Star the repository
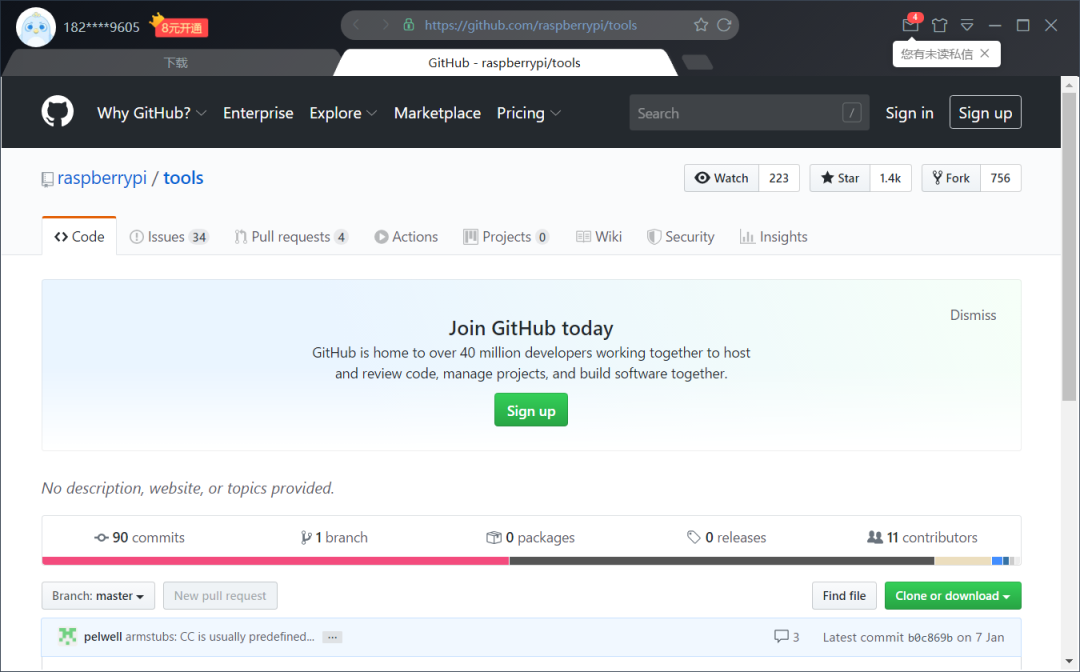Screen dimensions: 1080x672 click(840, 178)
